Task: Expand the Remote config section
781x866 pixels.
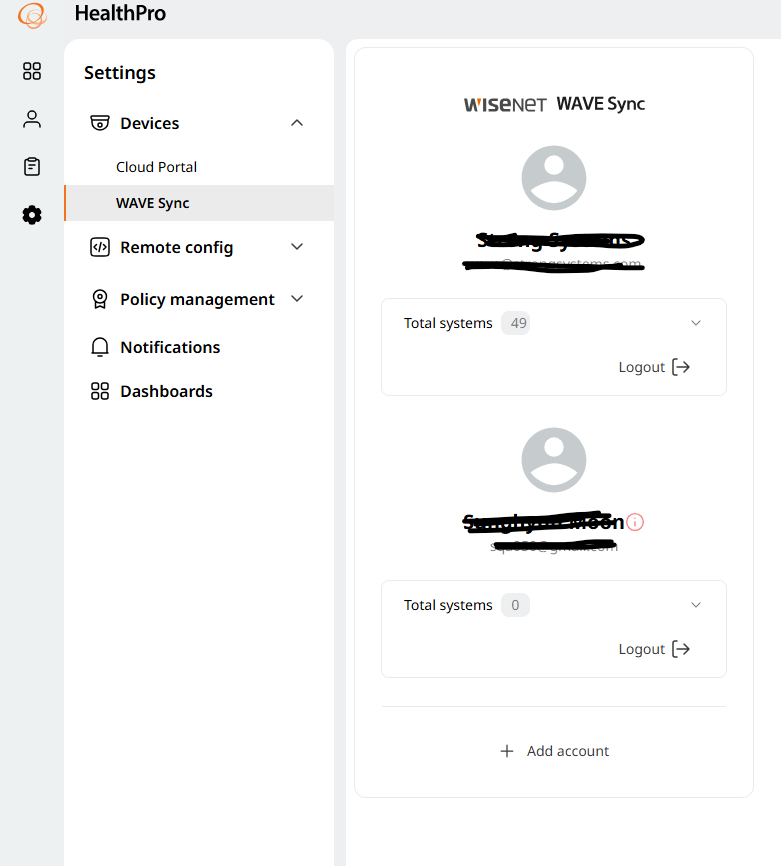Action: (297, 247)
